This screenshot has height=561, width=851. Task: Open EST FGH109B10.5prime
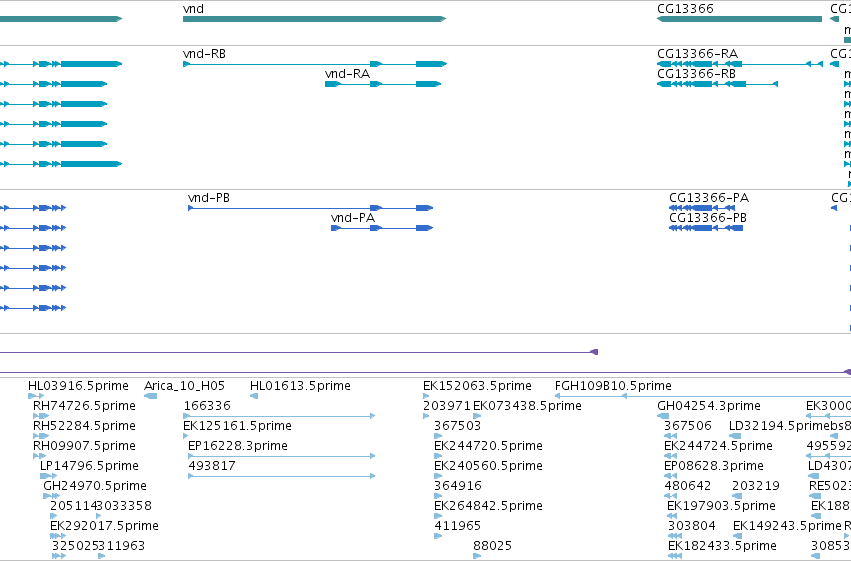coord(613,386)
